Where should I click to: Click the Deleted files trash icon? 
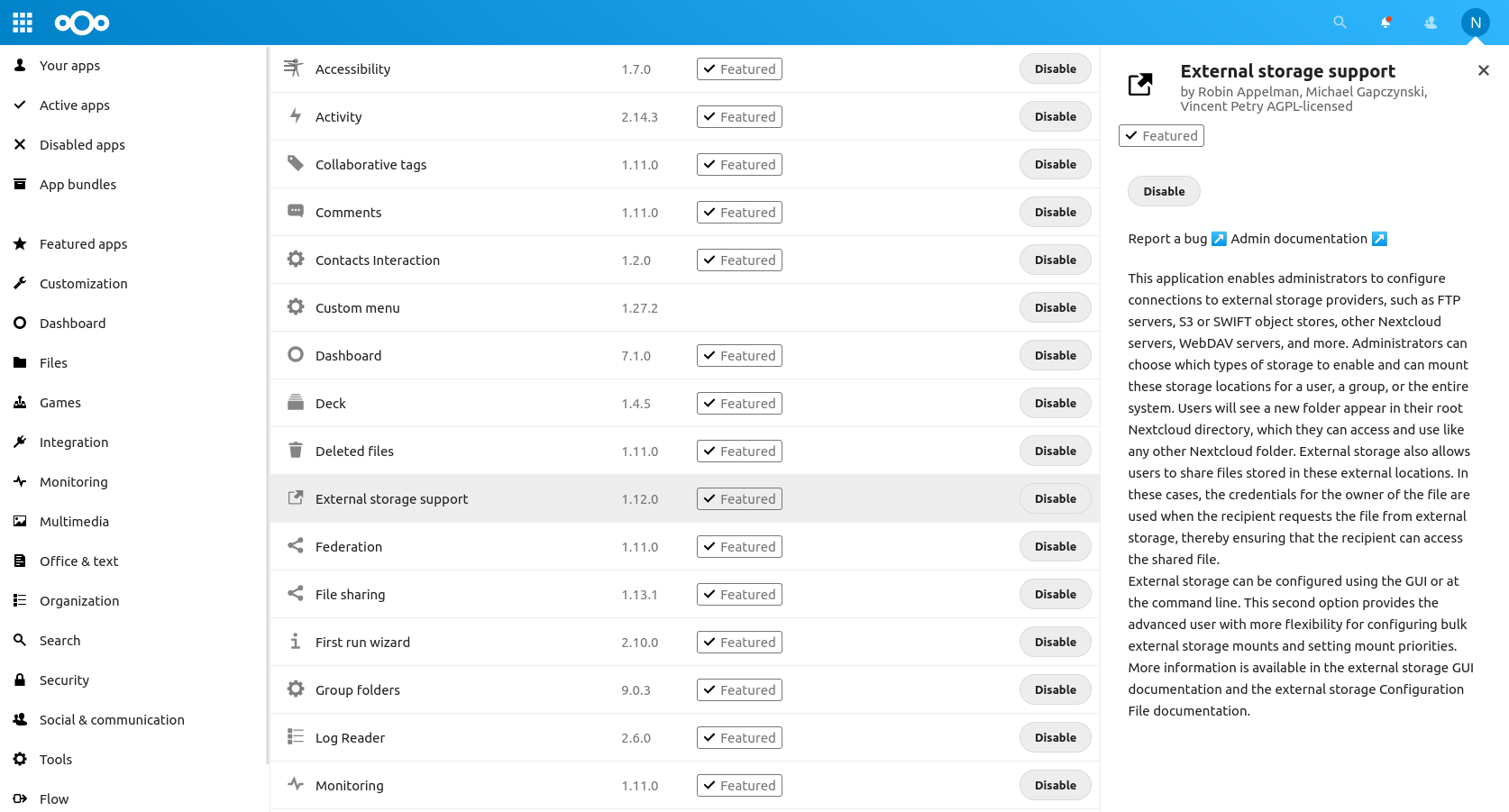point(295,450)
